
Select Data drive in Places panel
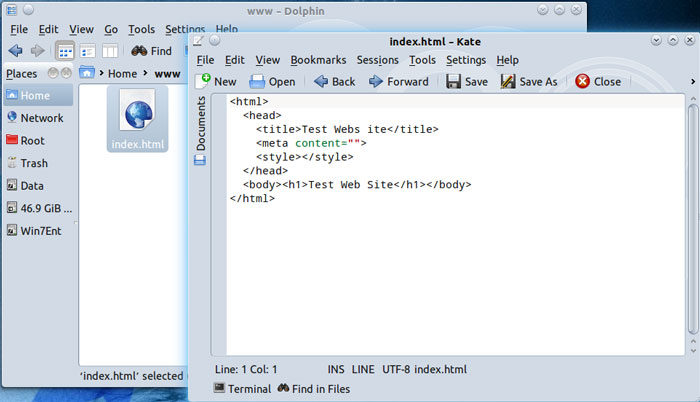38,186
